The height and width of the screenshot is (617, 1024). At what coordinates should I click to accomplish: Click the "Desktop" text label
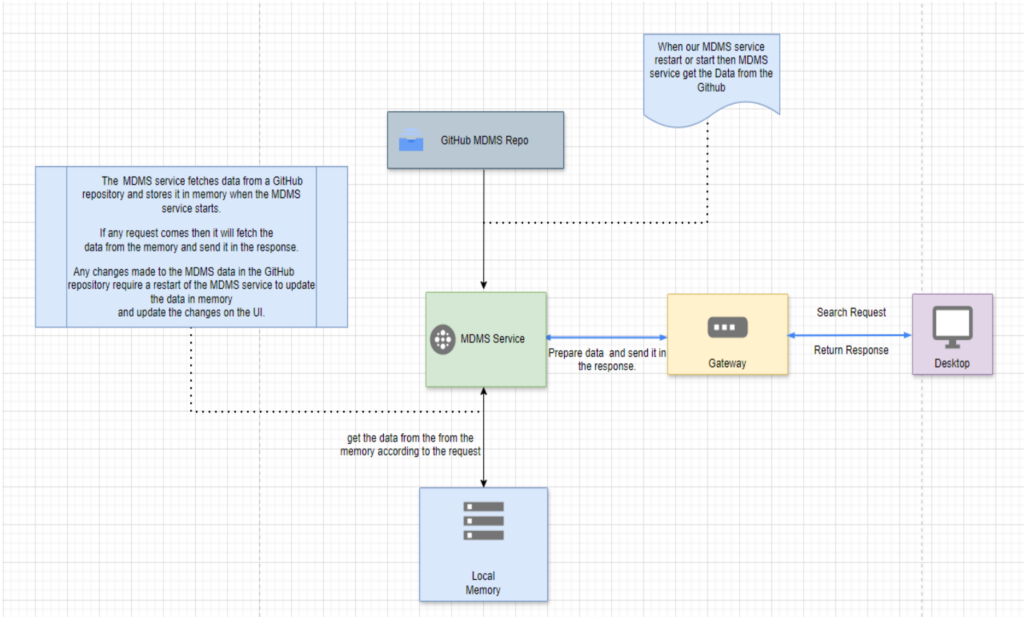tap(952, 363)
